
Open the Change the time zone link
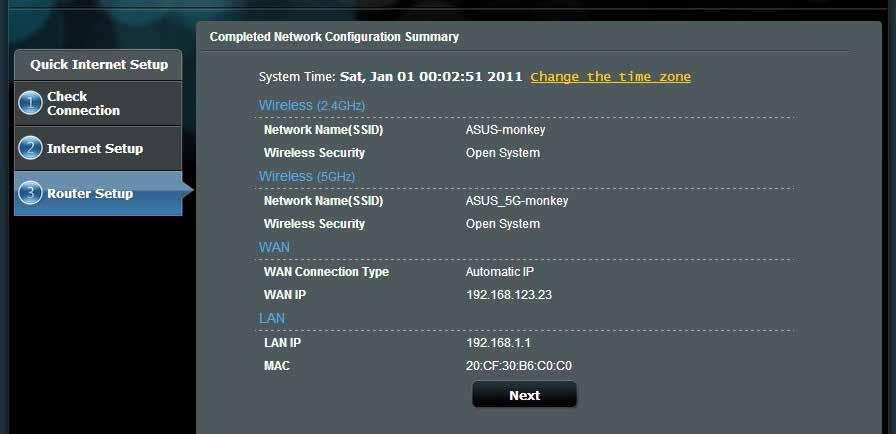click(x=610, y=77)
